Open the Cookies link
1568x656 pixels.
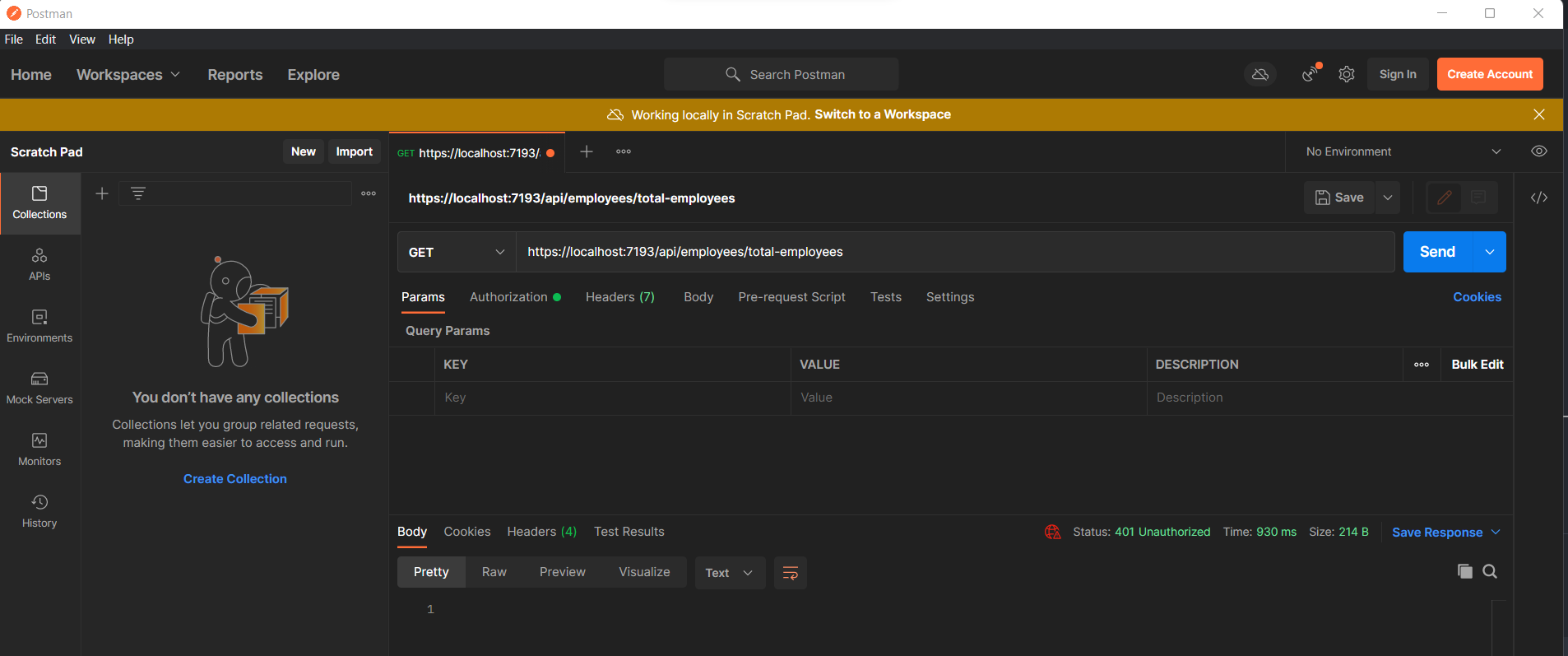click(1477, 297)
